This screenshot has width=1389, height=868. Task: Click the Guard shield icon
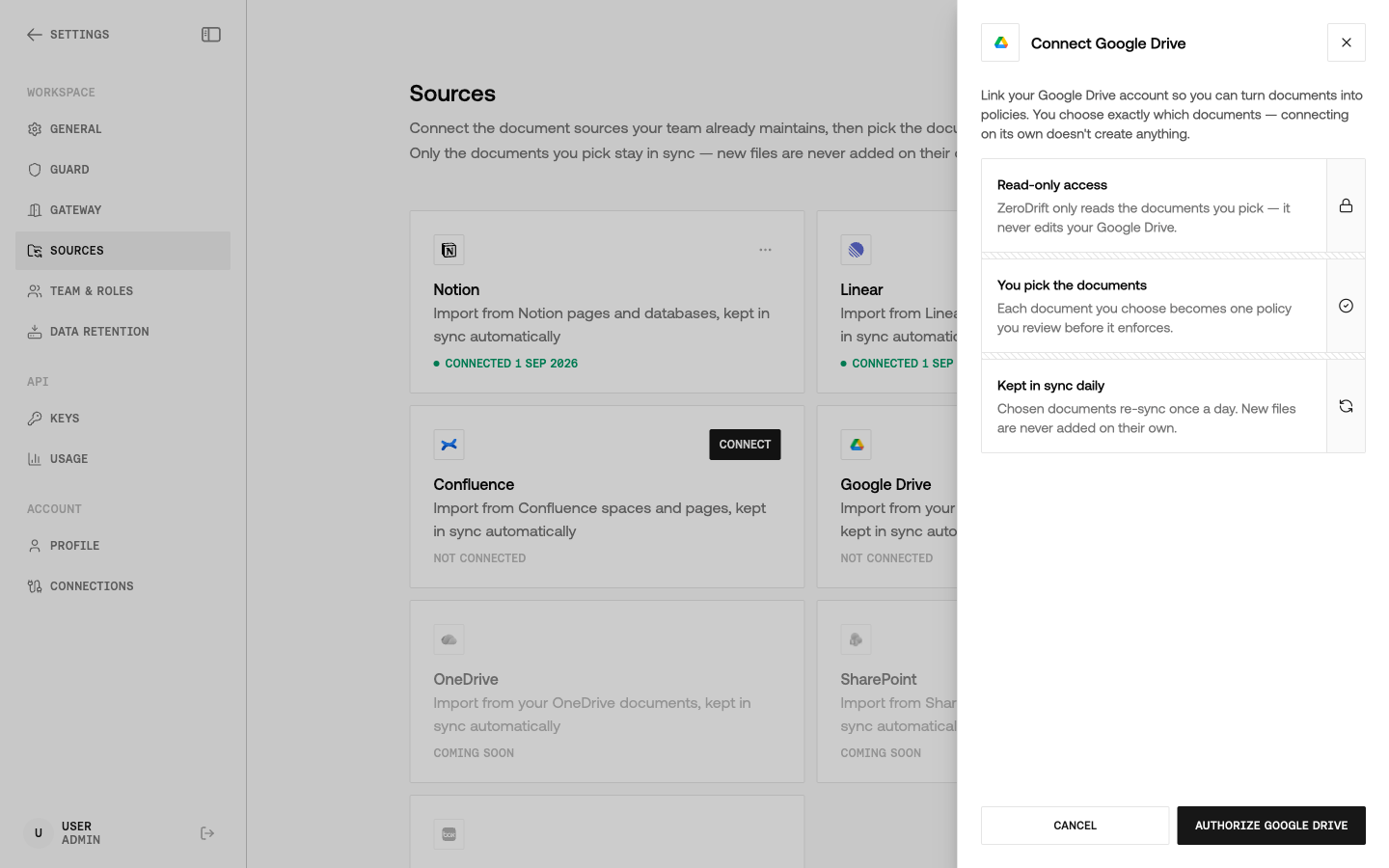(x=35, y=170)
